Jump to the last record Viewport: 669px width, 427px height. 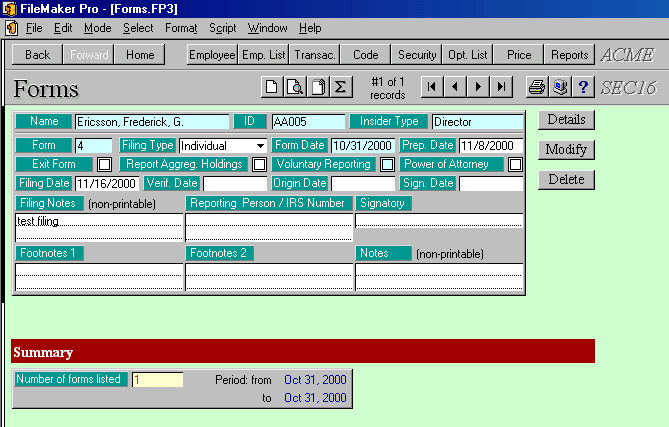(x=501, y=88)
